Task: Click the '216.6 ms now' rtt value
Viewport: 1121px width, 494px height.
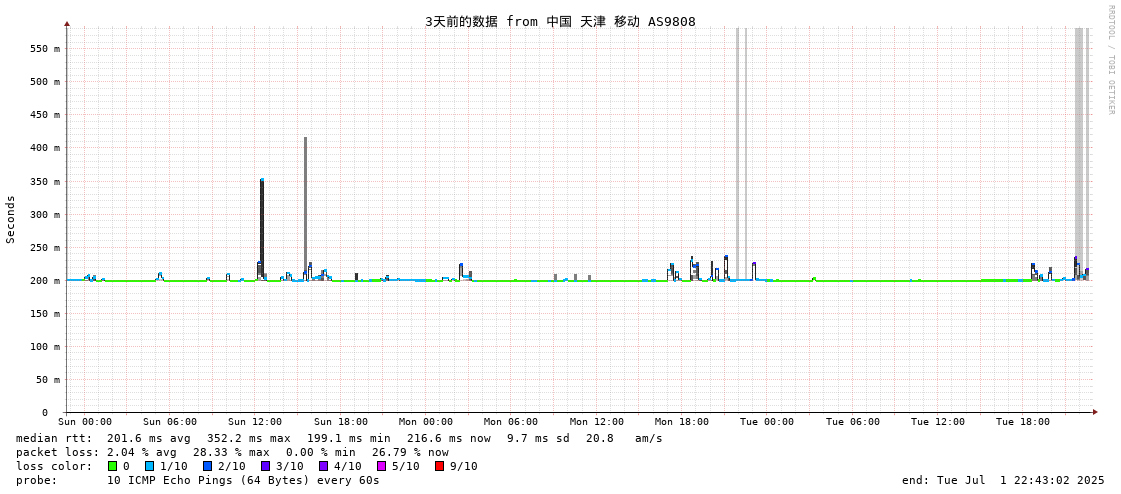Action: [x=449, y=438]
